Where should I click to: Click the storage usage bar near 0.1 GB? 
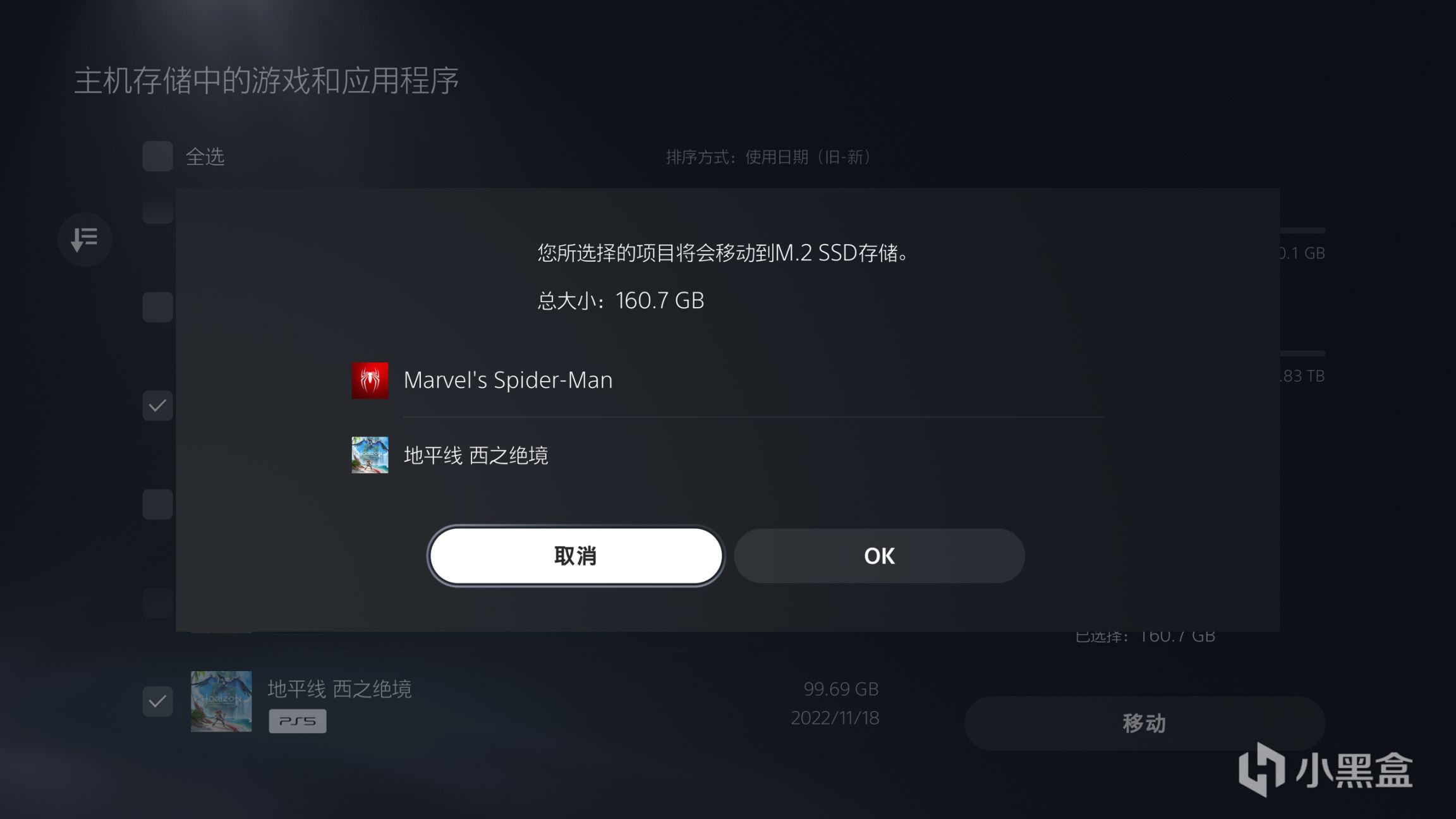(1302, 231)
